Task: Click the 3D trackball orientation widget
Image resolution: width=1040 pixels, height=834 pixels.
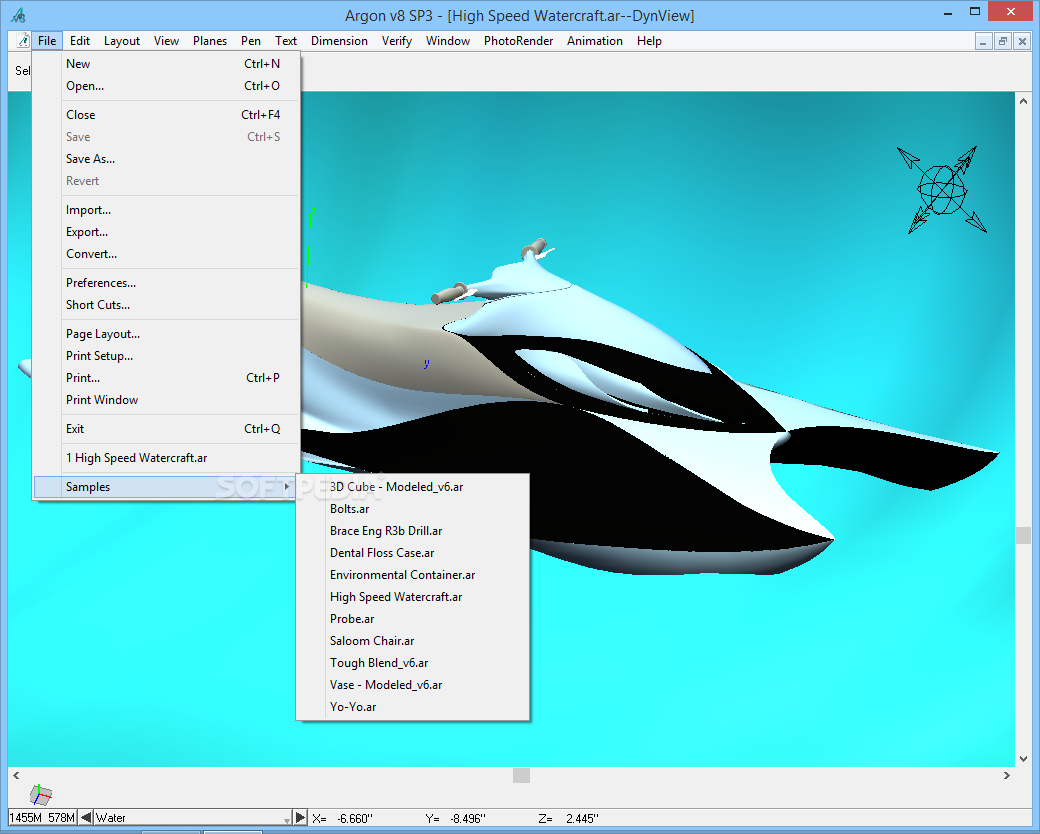Action: click(941, 190)
